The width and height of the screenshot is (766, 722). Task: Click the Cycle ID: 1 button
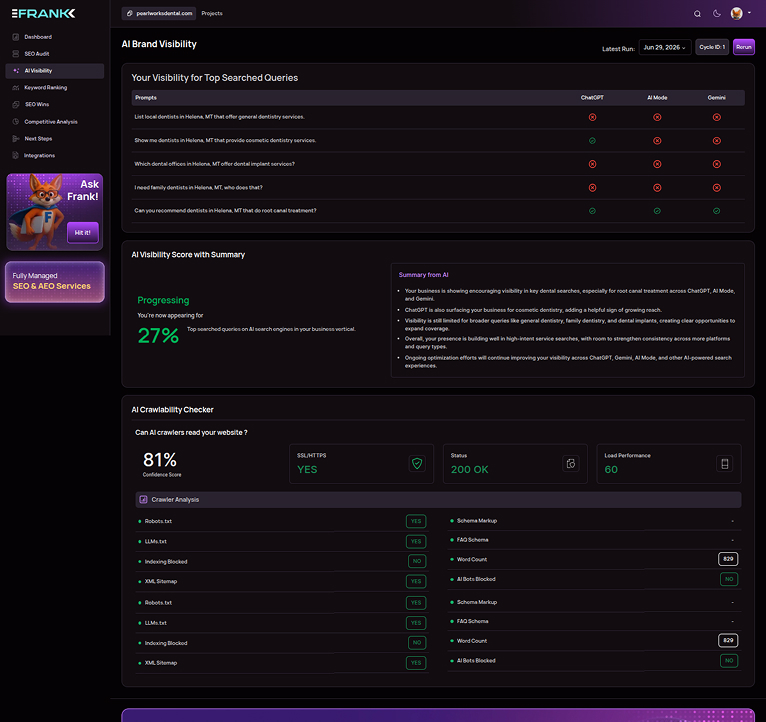point(712,47)
